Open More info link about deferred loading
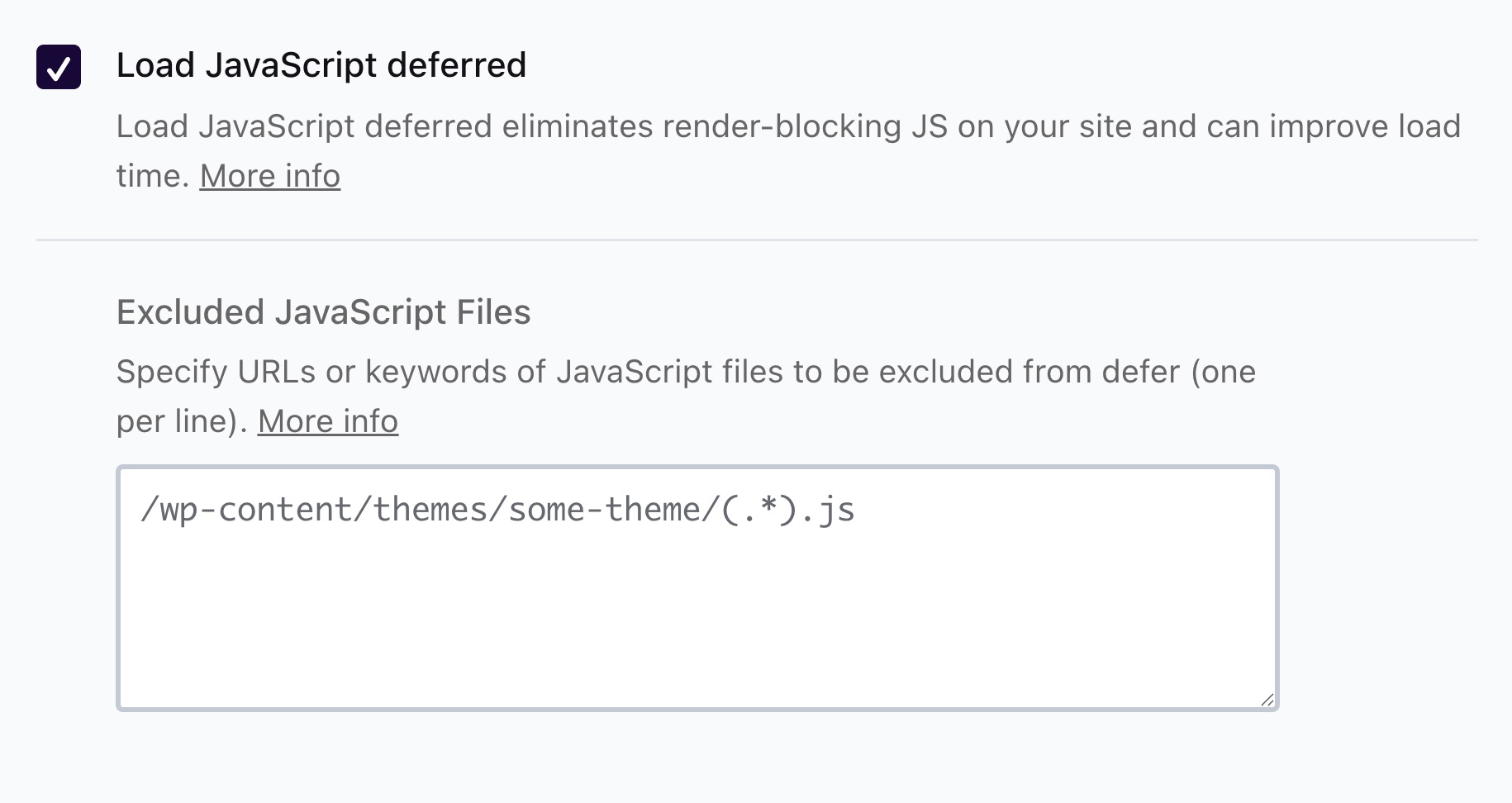Image resolution: width=1512 pixels, height=803 pixels. click(270, 176)
